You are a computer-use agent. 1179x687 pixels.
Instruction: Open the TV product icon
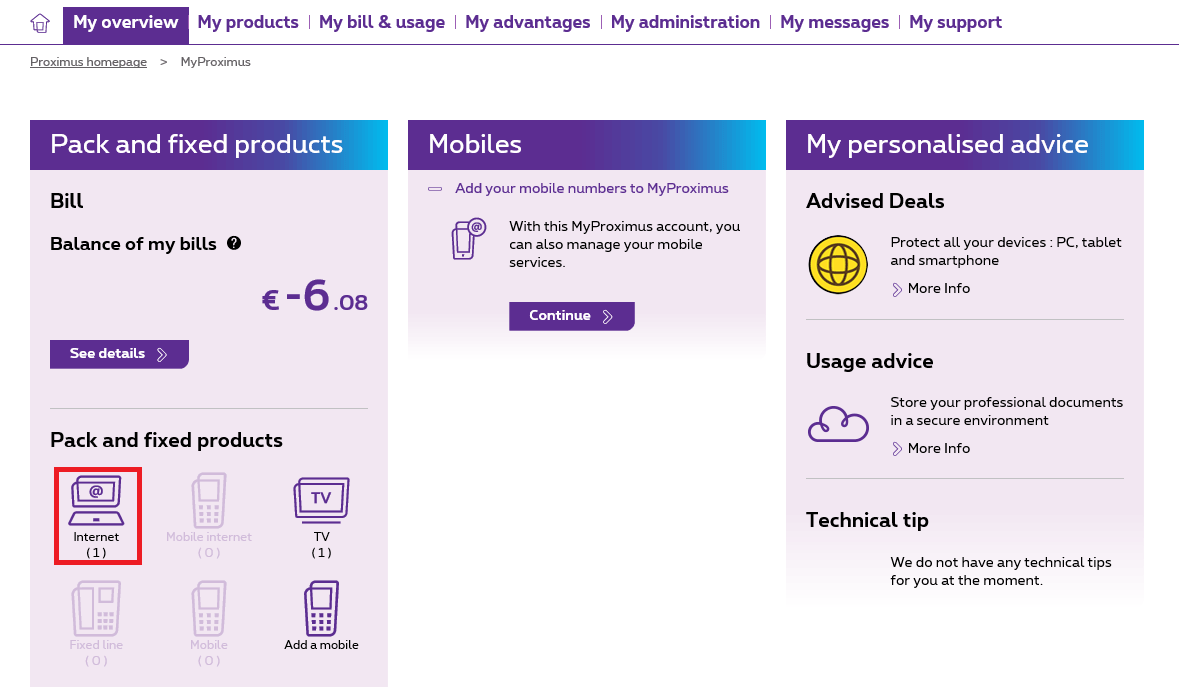[321, 500]
